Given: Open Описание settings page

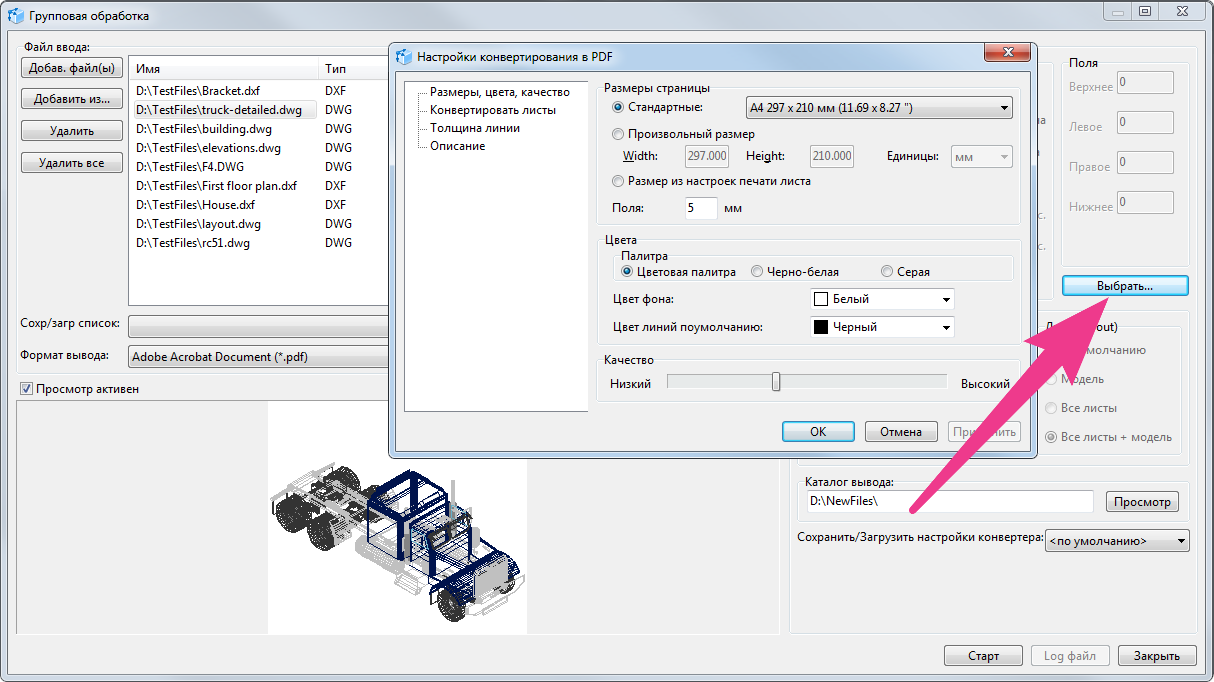Looking at the screenshot, I should coord(457,146).
